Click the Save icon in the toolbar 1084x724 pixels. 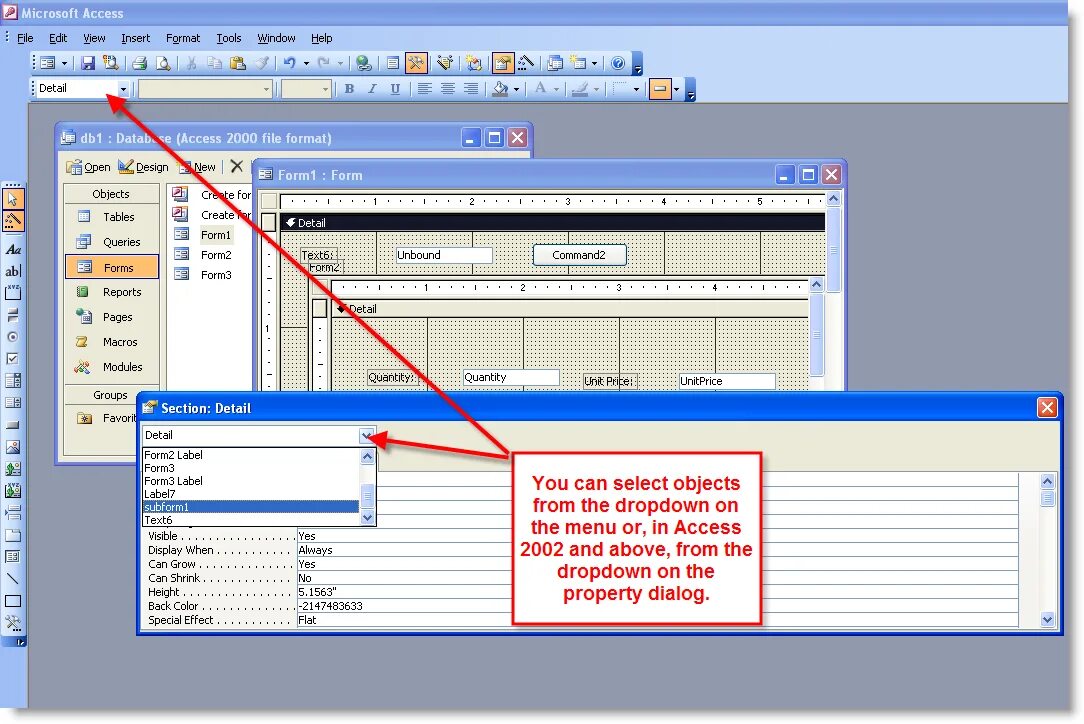[x=88, y=64]
